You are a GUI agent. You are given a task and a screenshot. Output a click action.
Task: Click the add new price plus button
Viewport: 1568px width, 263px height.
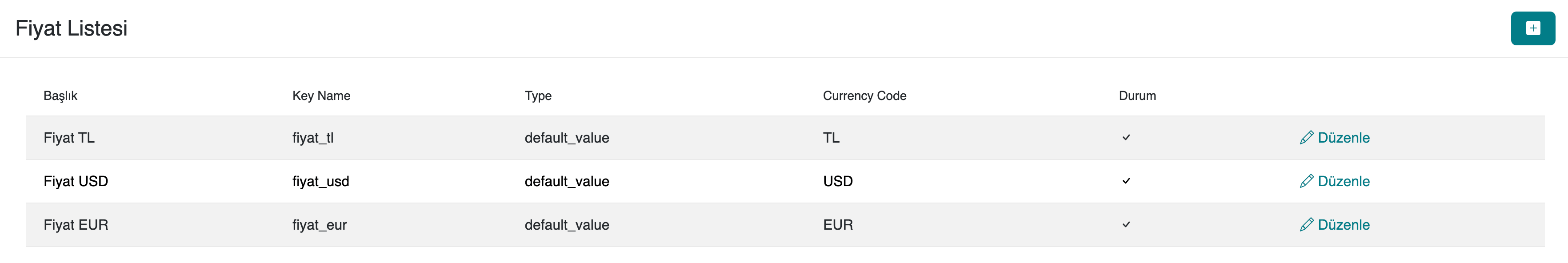pos(1532,28)
